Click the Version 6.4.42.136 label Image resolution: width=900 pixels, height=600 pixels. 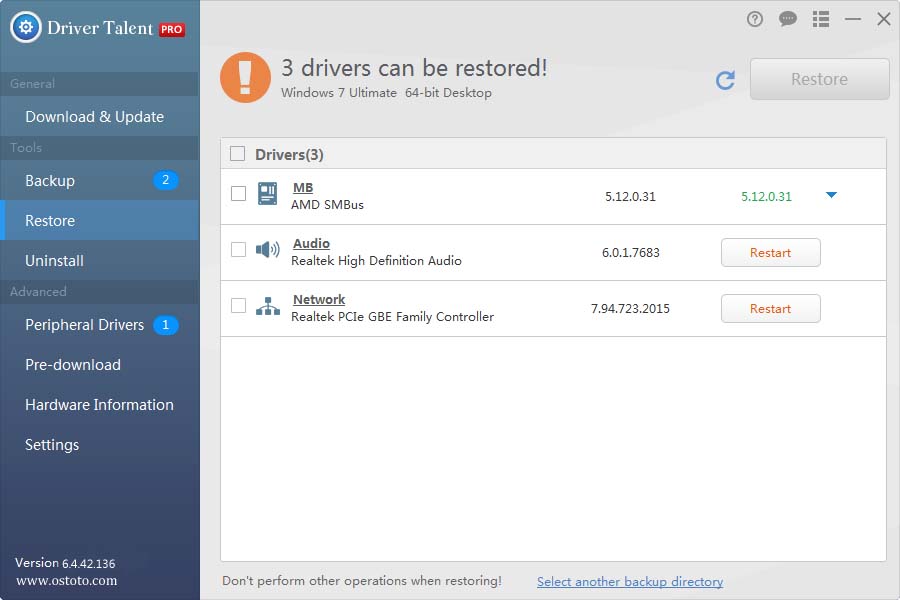tap(65, 563)
